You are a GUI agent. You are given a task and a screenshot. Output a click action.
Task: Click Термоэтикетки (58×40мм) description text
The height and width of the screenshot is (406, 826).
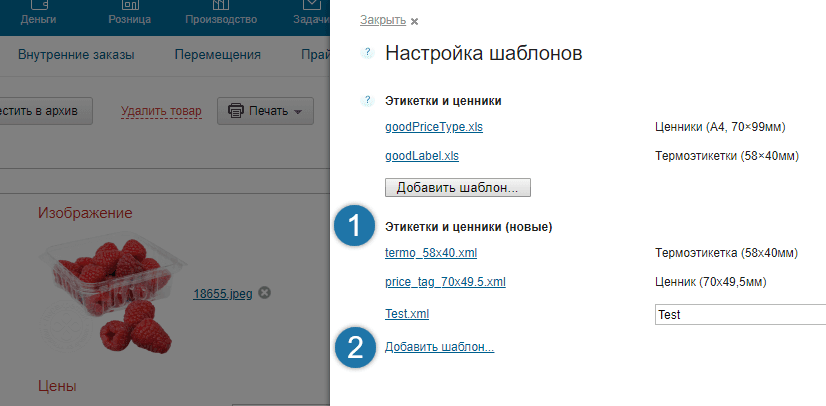pos(727,156)
